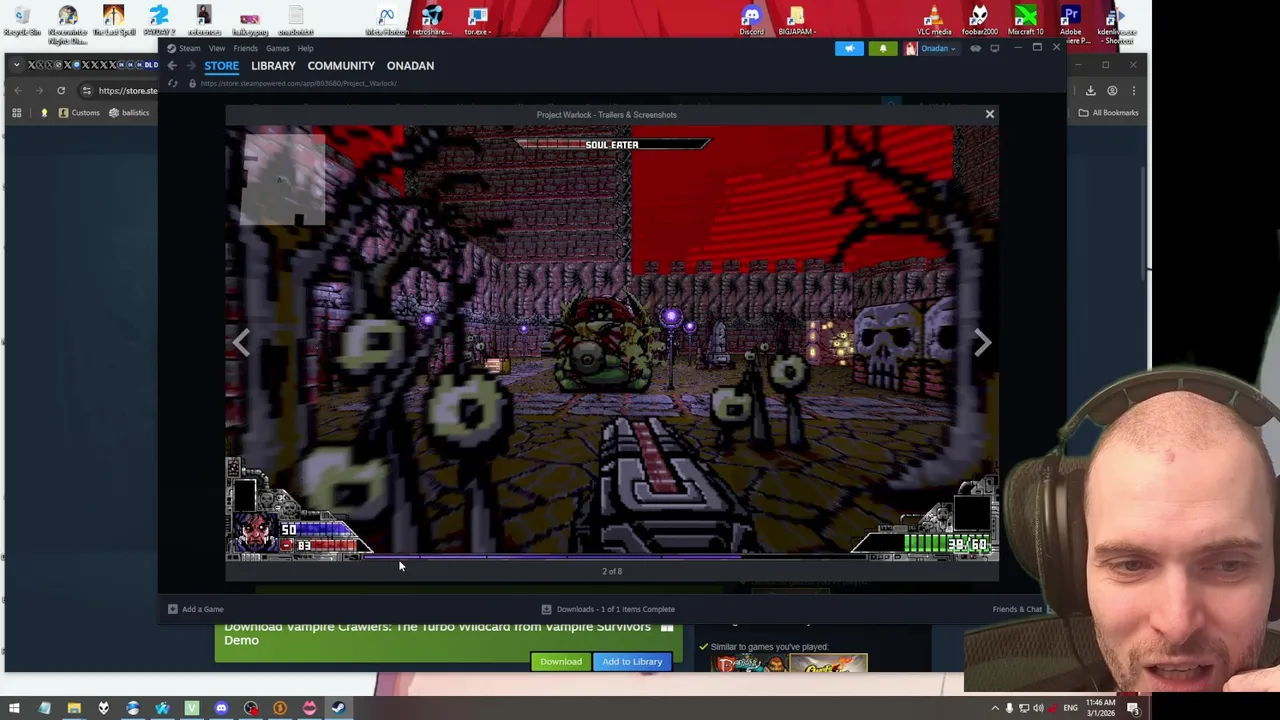
Task: Open All Bookmarks folder in browser
Action: click(x=1108, y=113)
